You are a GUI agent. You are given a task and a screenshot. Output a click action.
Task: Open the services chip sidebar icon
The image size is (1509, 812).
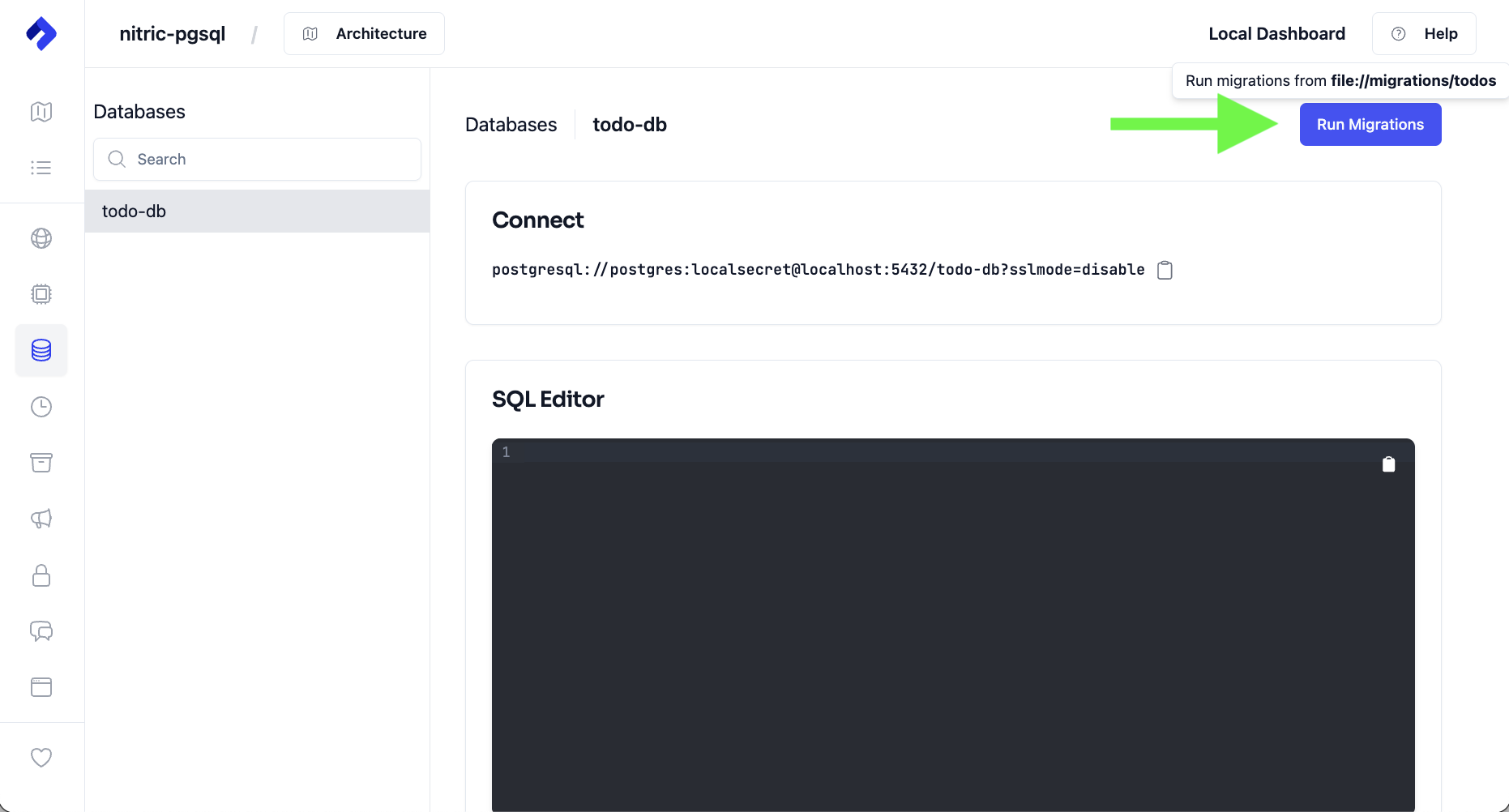[41, 294]
